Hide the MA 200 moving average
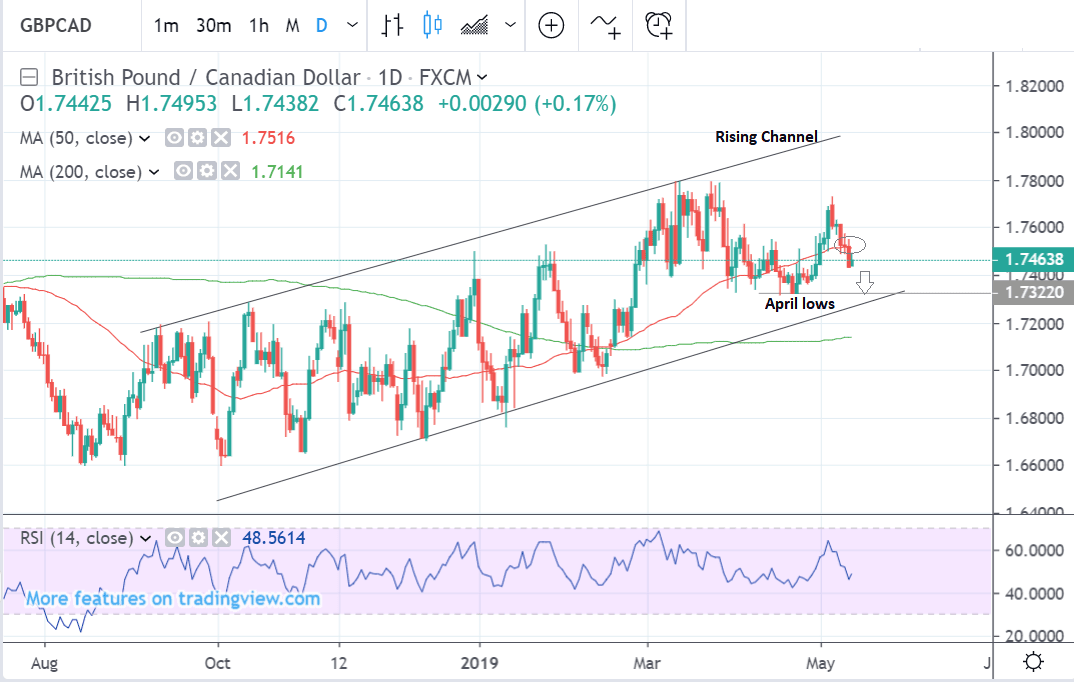The image size is (1074, 682). tap(183, 172)
